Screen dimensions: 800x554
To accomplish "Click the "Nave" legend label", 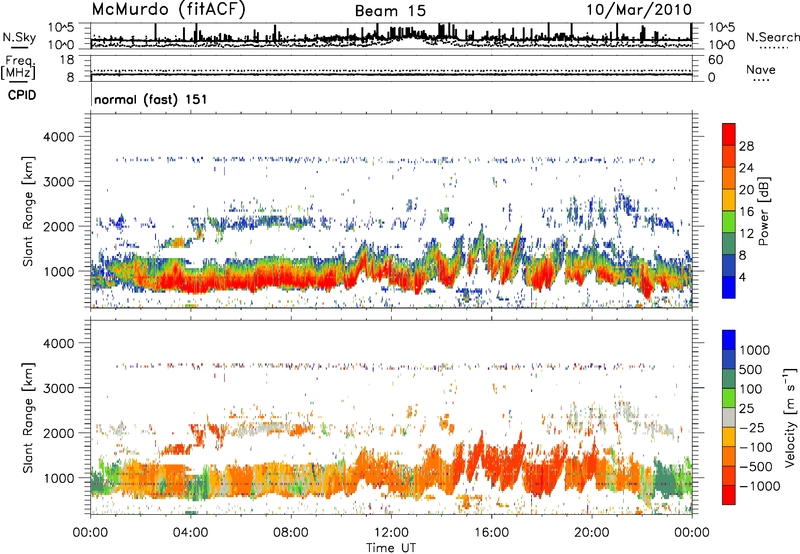I will point(761,69).
